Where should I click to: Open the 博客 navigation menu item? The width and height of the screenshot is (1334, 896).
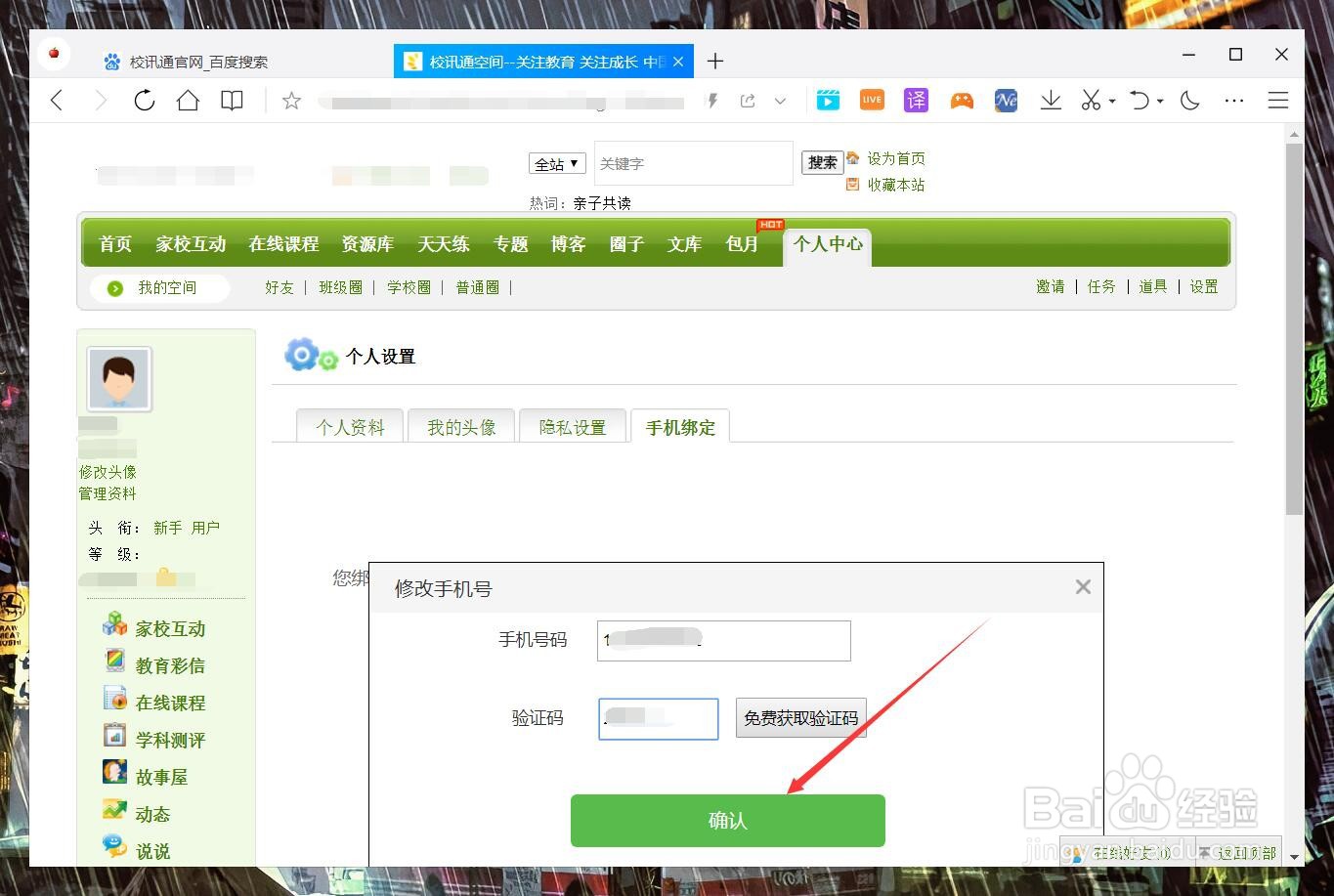coord(568,244)
